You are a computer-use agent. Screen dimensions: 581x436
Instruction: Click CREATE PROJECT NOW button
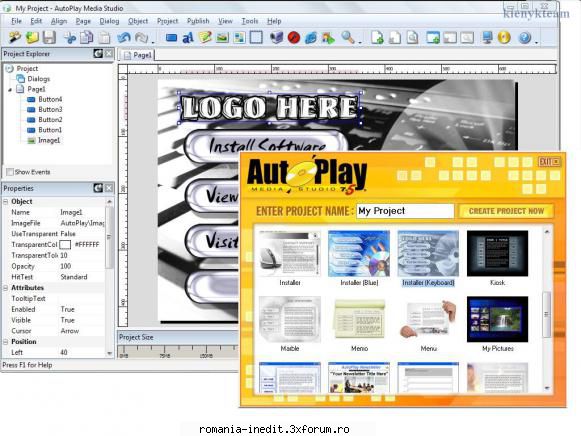click(506, 211)
